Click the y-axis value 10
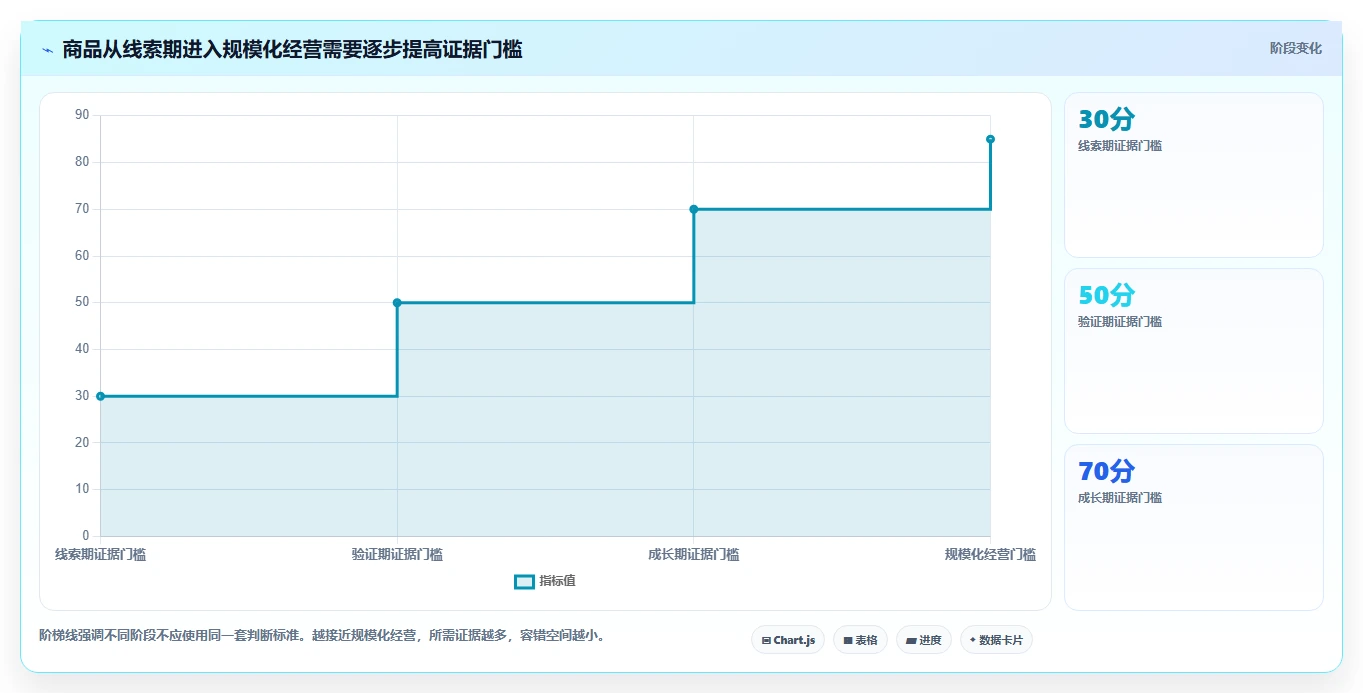 [82, 489]
